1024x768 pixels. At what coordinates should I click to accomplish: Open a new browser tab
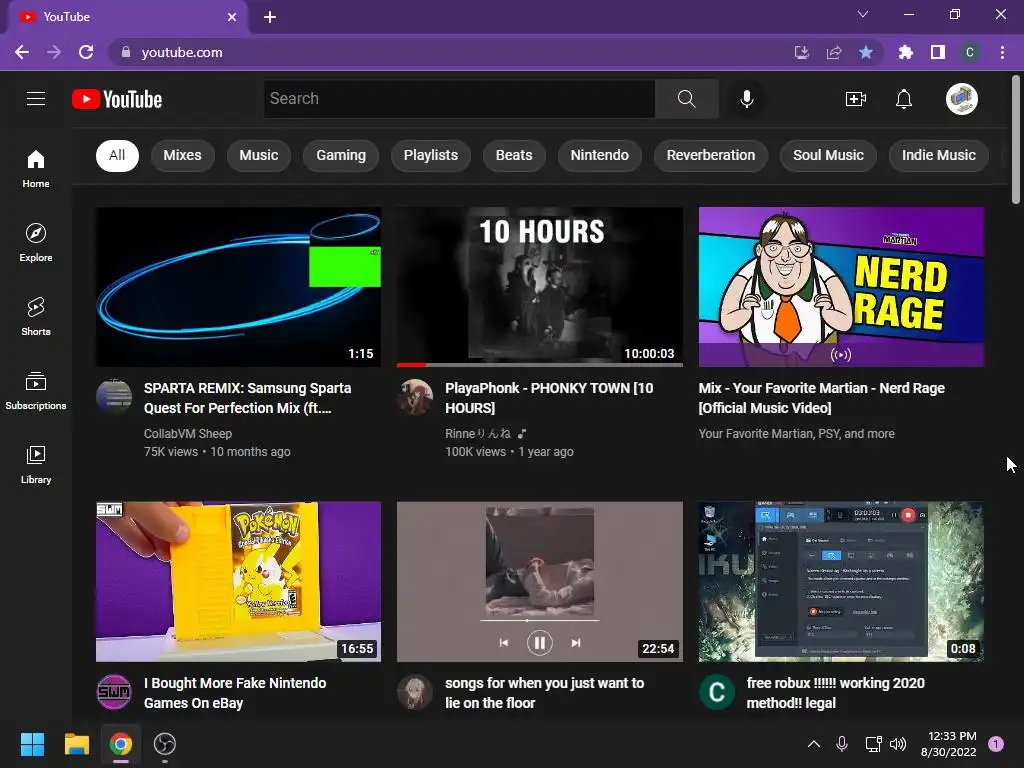pyautogui.click(x=270, y=18)
